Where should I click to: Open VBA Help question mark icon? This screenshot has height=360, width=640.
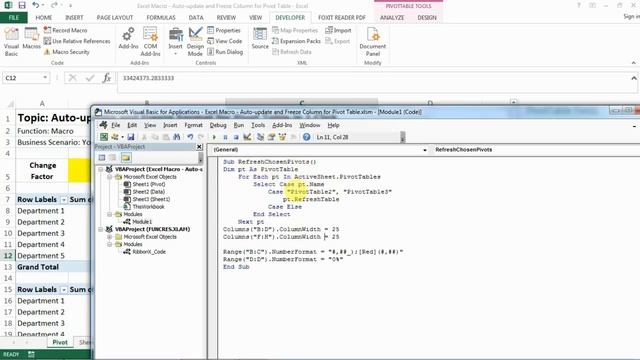(x=307, y=137)
